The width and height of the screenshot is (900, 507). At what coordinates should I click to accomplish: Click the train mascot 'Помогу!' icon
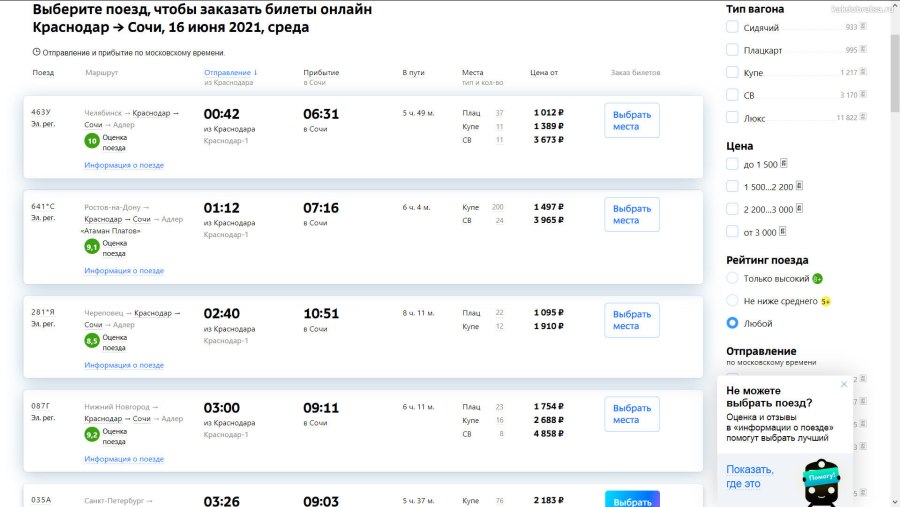coord(824,482)
